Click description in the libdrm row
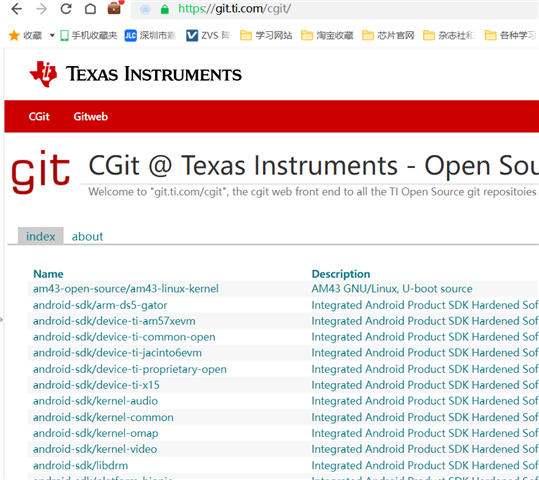 (x=425, y=465)
